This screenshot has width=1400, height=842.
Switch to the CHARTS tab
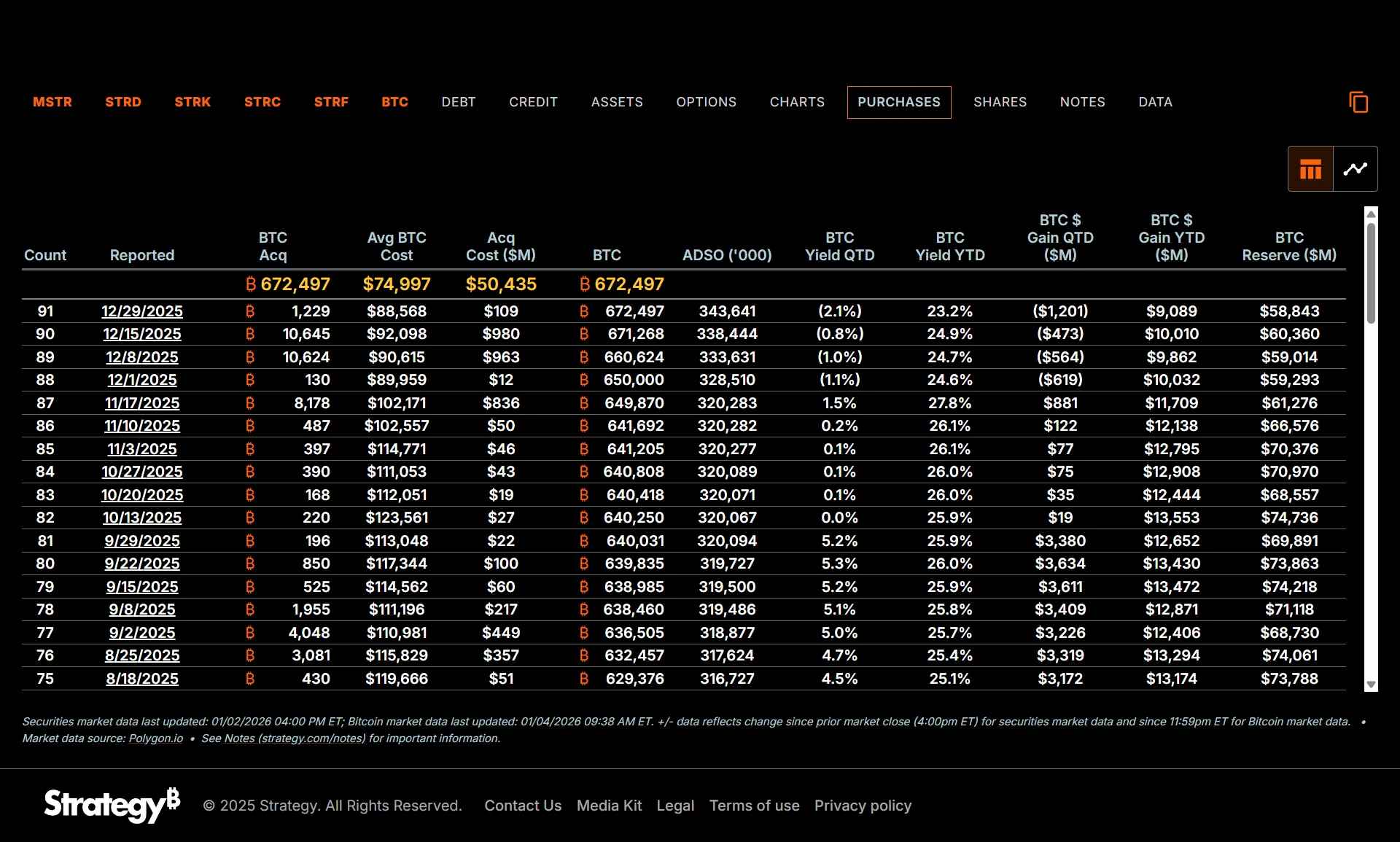[797, 102]
